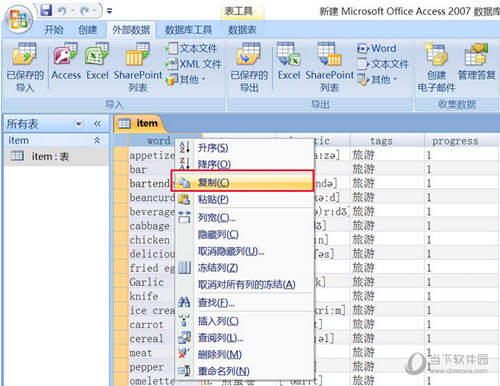Open the 所有表 navigation pane dropdown

pos(78,124)
